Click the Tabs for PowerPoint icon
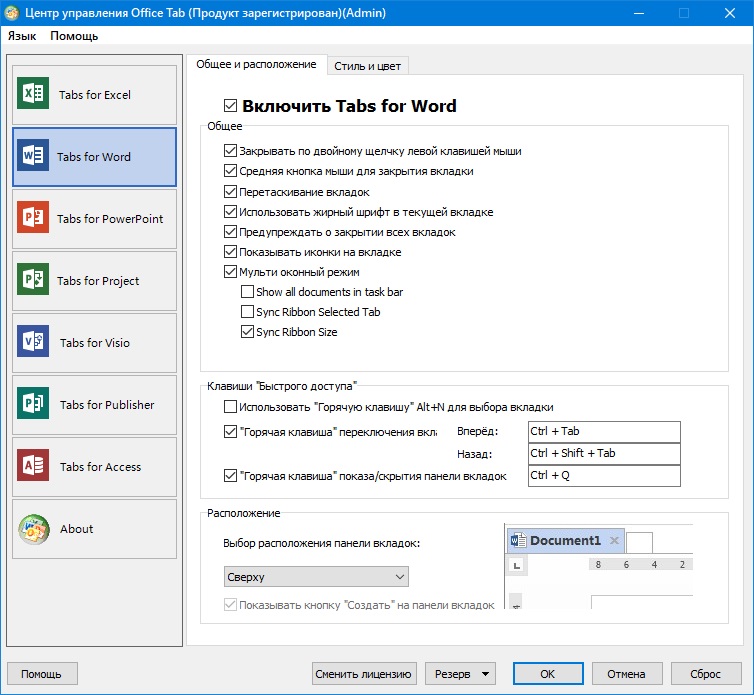This screenshot has width=754, height=695. click(x=33, y=219)
